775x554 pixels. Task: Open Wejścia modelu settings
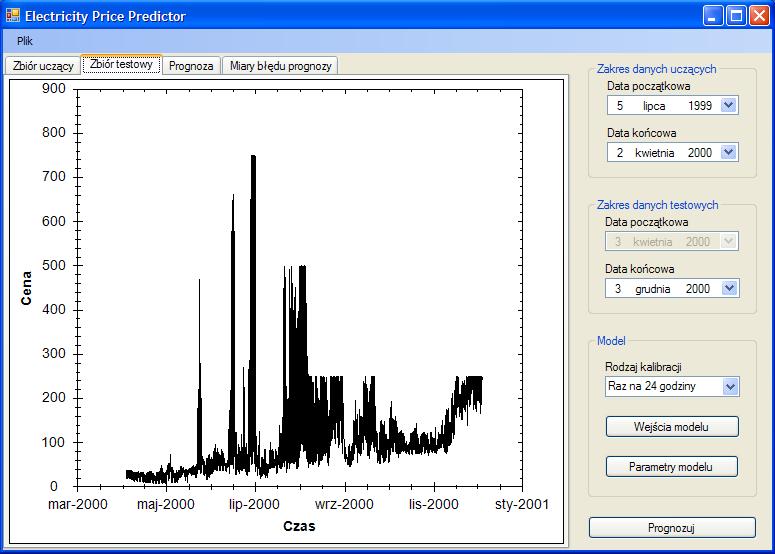(672, 427)
